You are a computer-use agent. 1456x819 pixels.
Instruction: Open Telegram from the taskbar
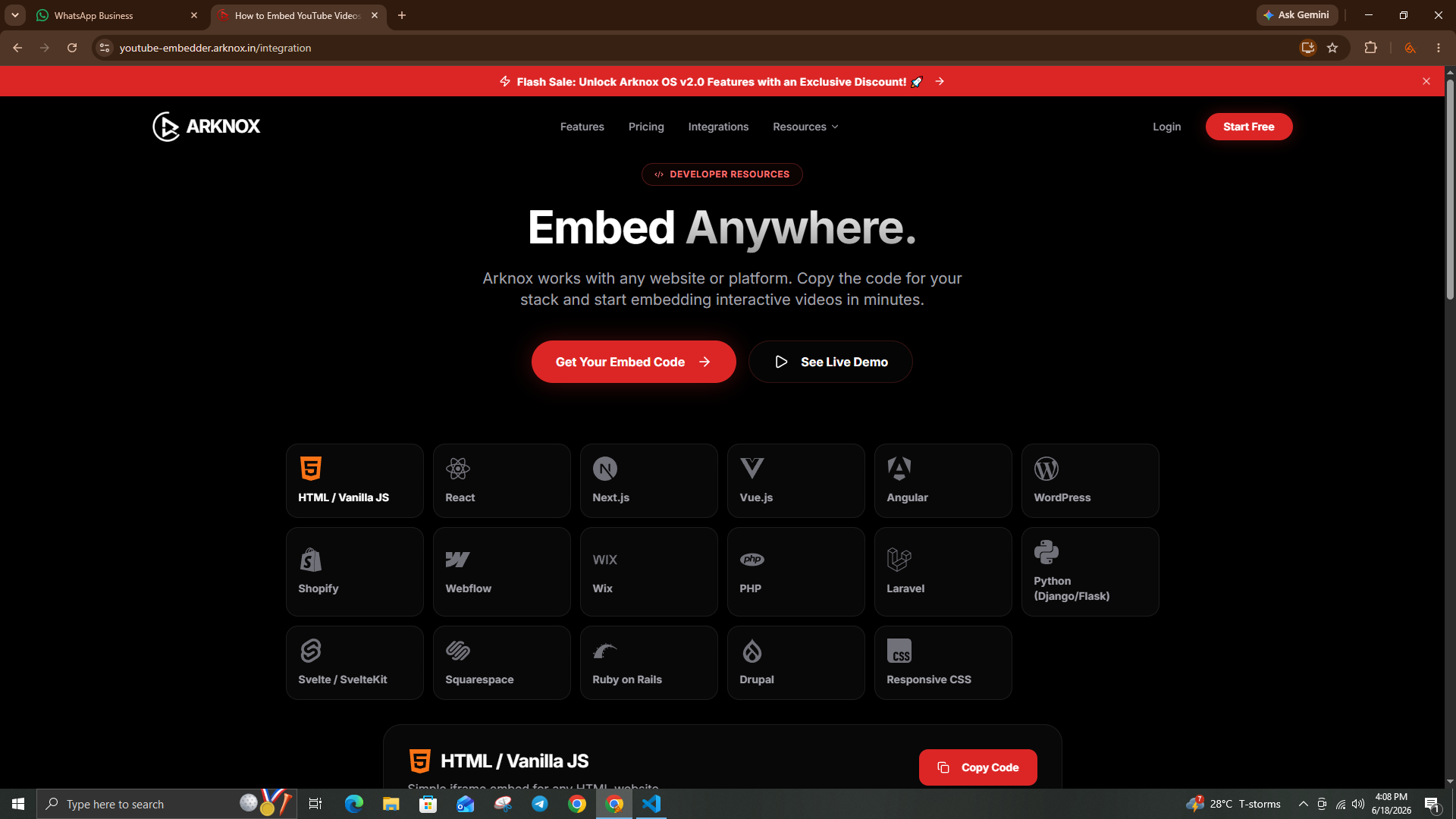point(540,804)
